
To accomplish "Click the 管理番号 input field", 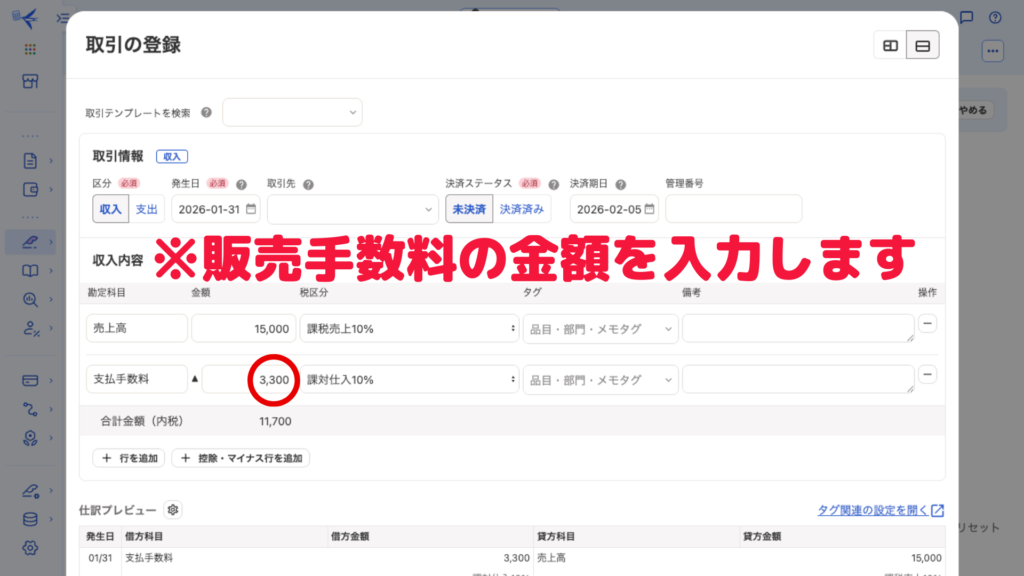I will coord(733,209).
